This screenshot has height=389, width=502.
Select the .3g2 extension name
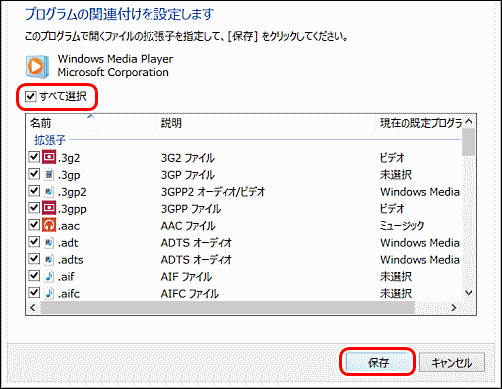pyautogui.click(x=69, y=158)
